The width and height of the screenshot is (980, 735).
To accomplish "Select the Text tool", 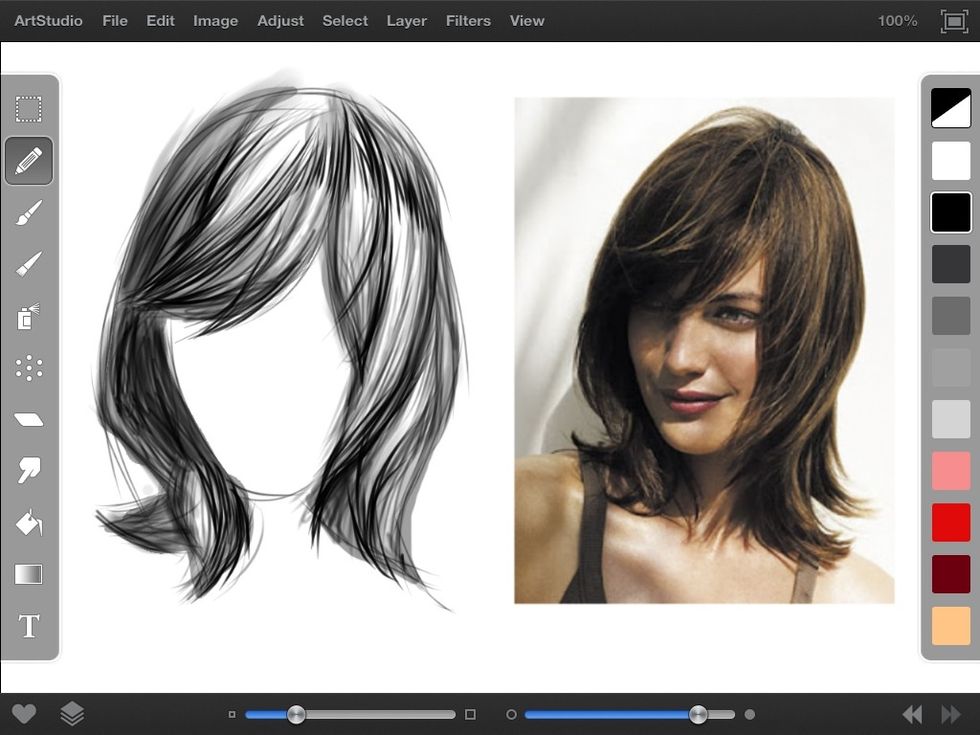I will pos(29,626).
